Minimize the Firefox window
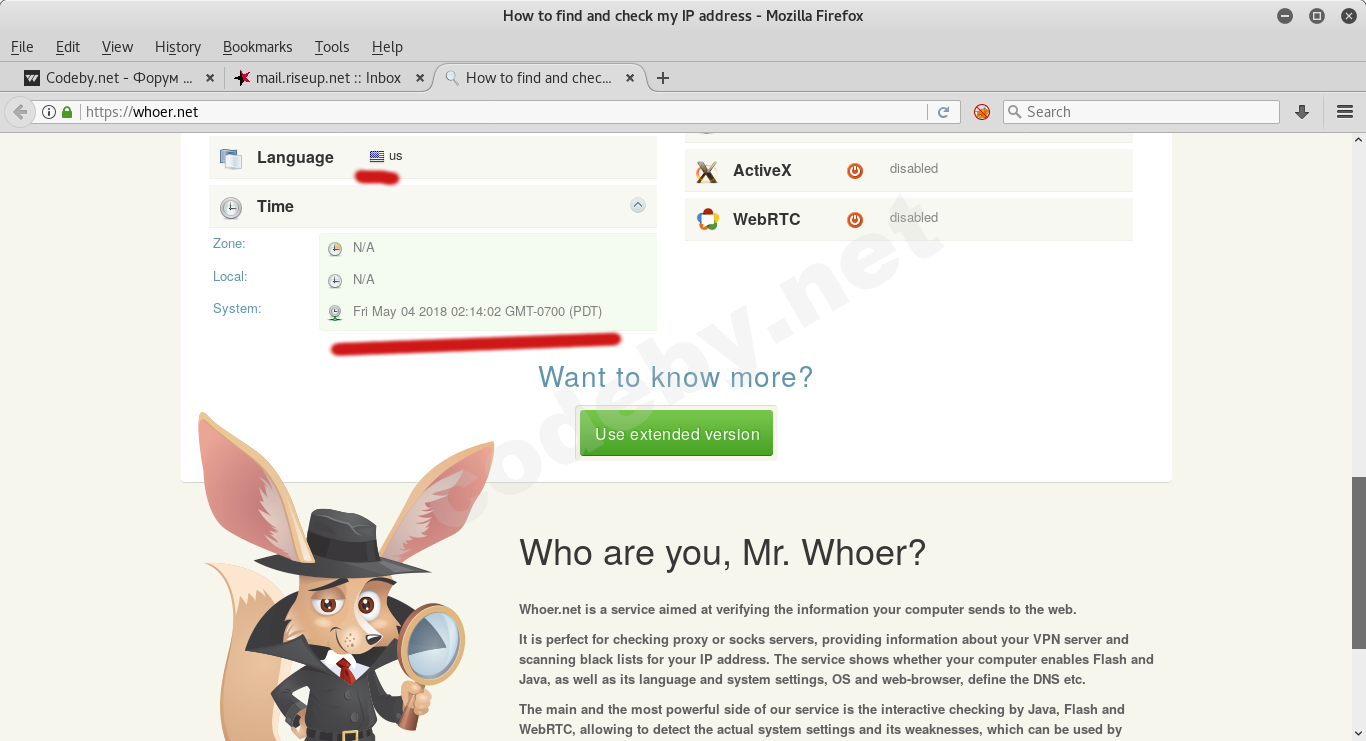 pos(1286,15)
